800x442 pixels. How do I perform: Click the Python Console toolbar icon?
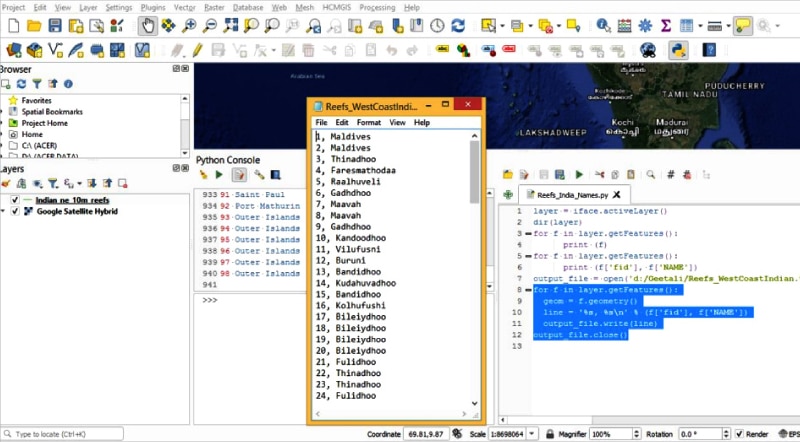(678, 48)
